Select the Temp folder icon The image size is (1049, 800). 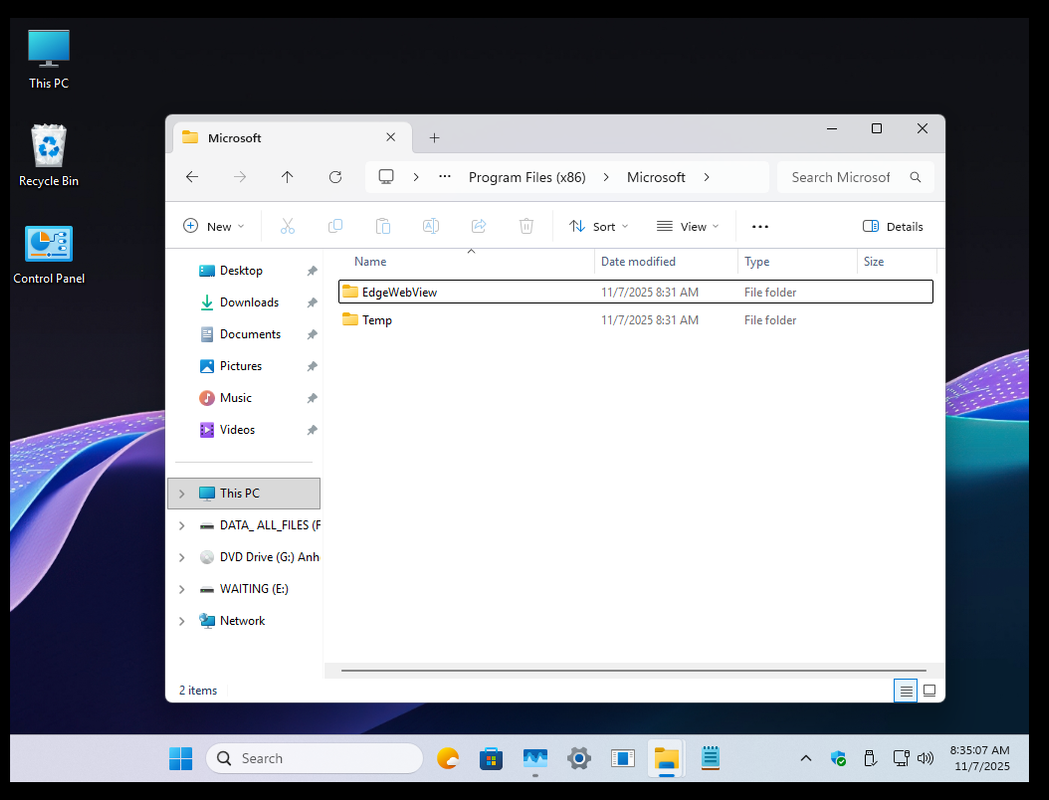pos(350,320)
